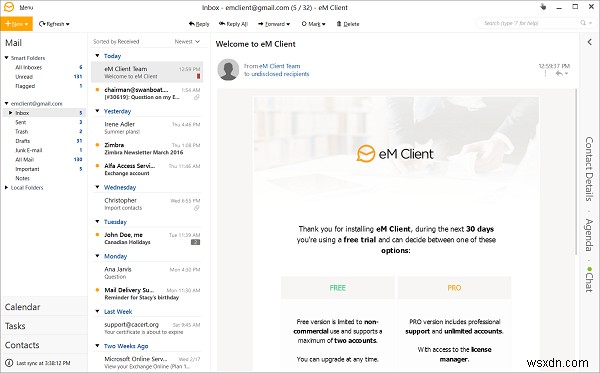Open the Ana Jarvis Question email
Screen dimensions: 600x373
point(147,273)
